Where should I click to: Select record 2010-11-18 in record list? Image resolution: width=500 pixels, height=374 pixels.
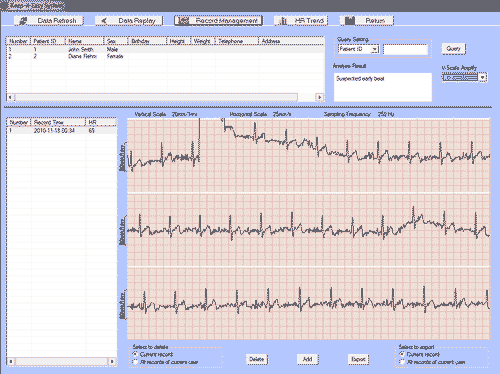(62, 131)
